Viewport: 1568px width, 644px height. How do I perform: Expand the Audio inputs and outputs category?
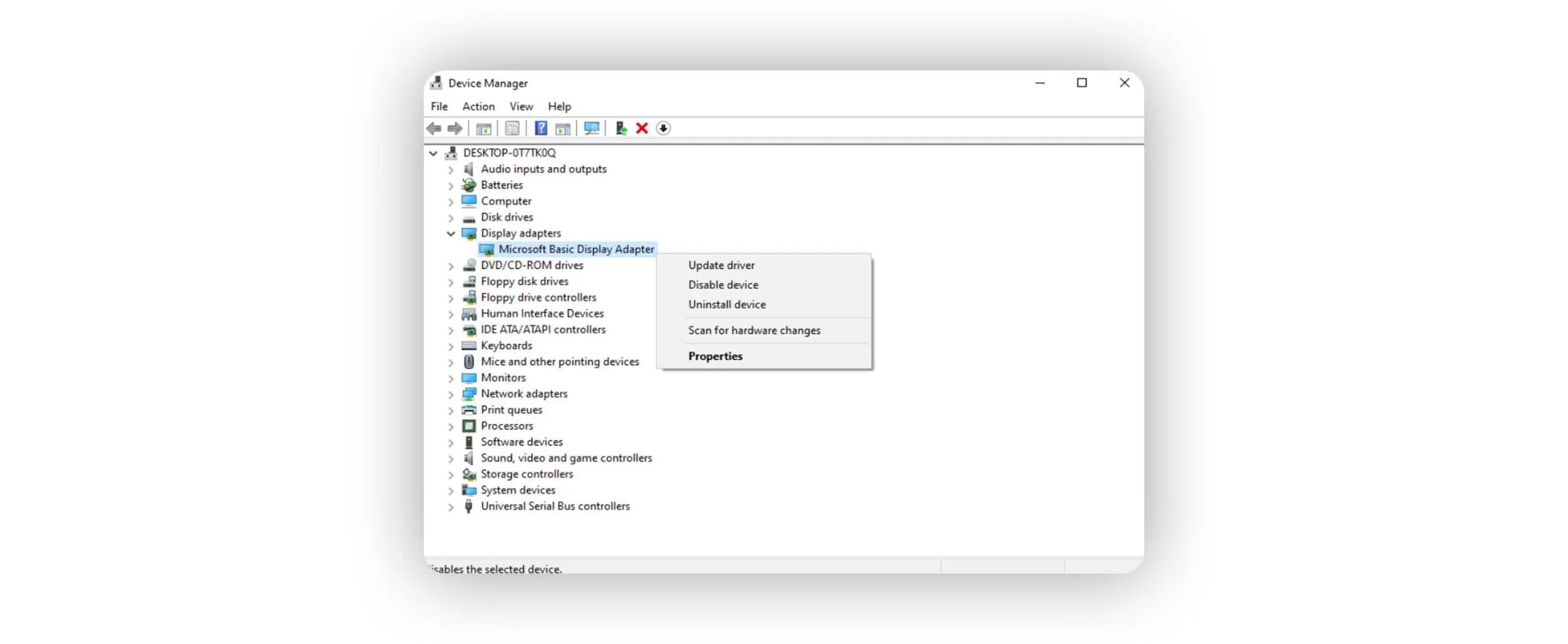(451, 170)
